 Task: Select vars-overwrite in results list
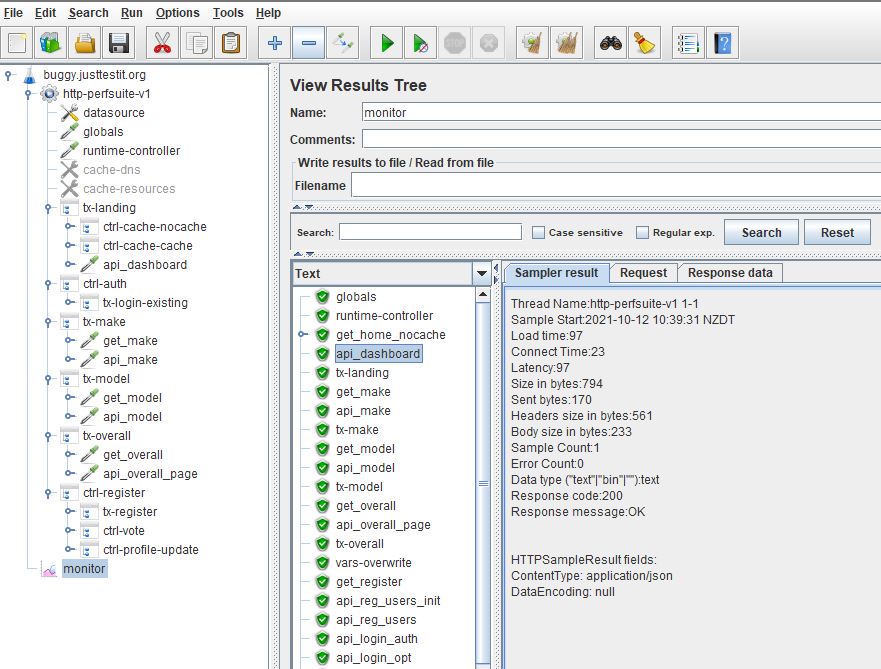[373, 563]
